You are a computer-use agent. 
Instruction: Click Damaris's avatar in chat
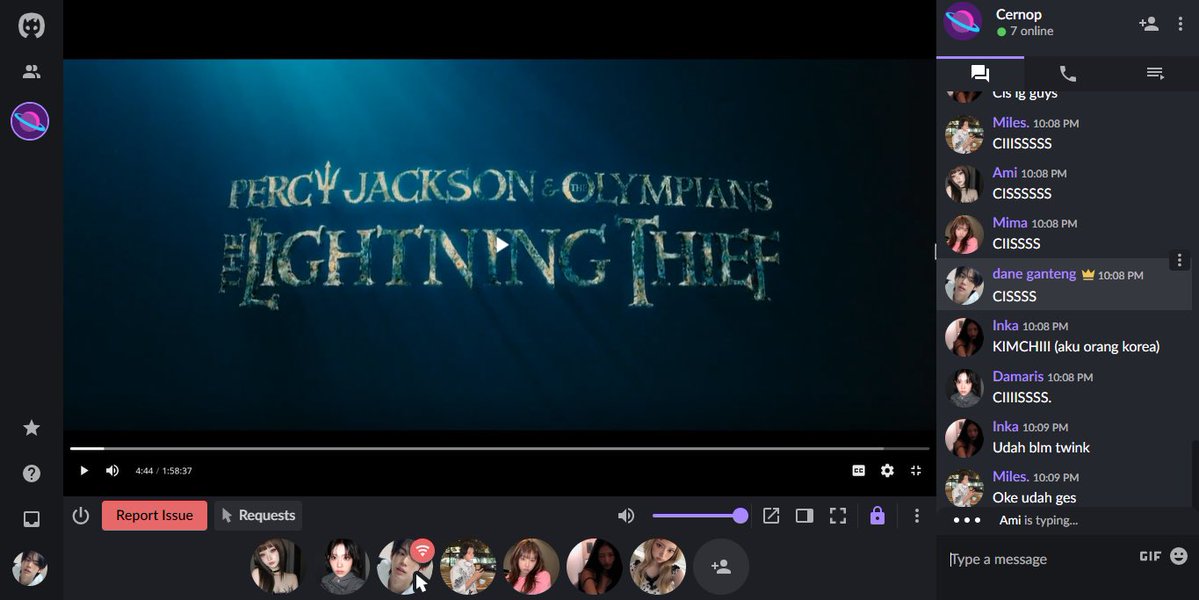click(963, 388)
